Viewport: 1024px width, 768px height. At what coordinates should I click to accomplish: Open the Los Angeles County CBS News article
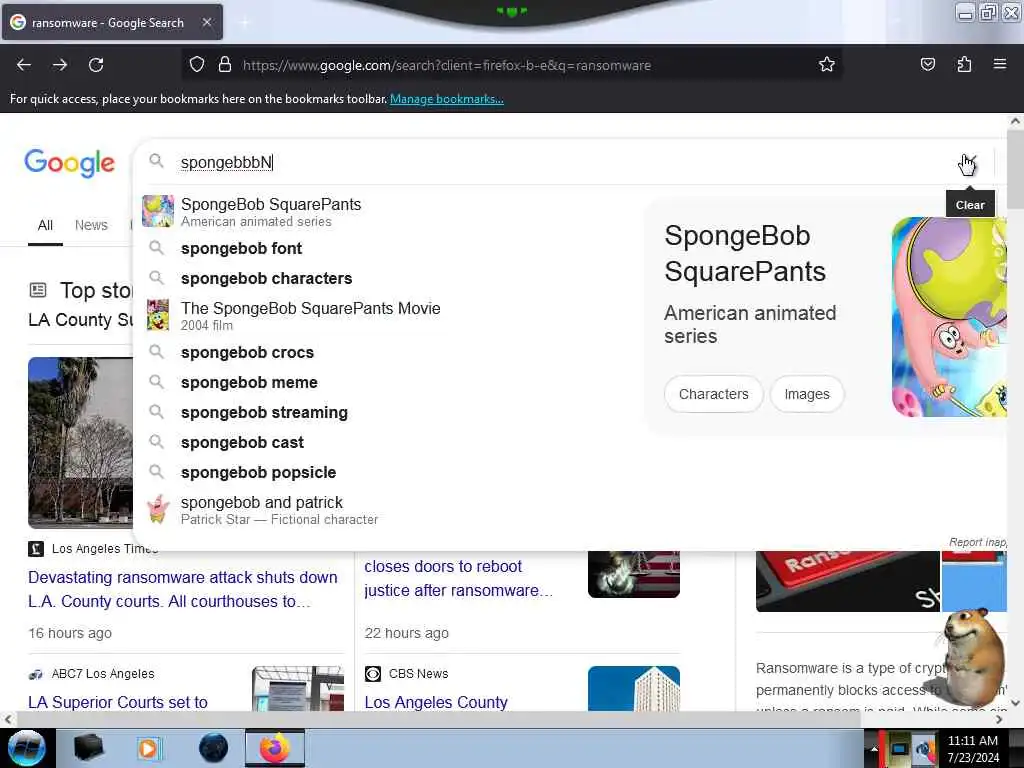click(x=436, y=702)
